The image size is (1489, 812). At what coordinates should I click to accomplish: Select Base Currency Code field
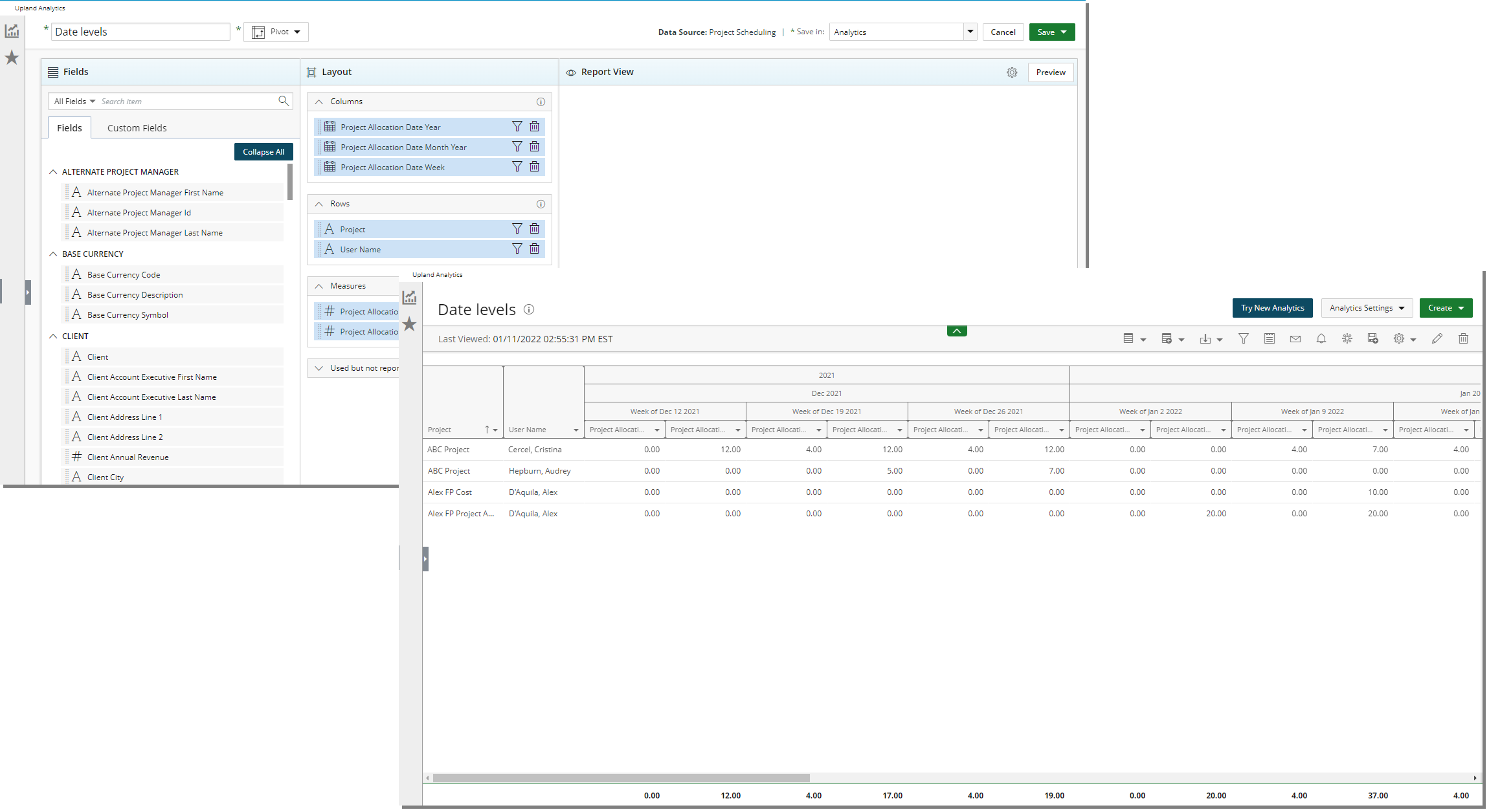[172, 275]
